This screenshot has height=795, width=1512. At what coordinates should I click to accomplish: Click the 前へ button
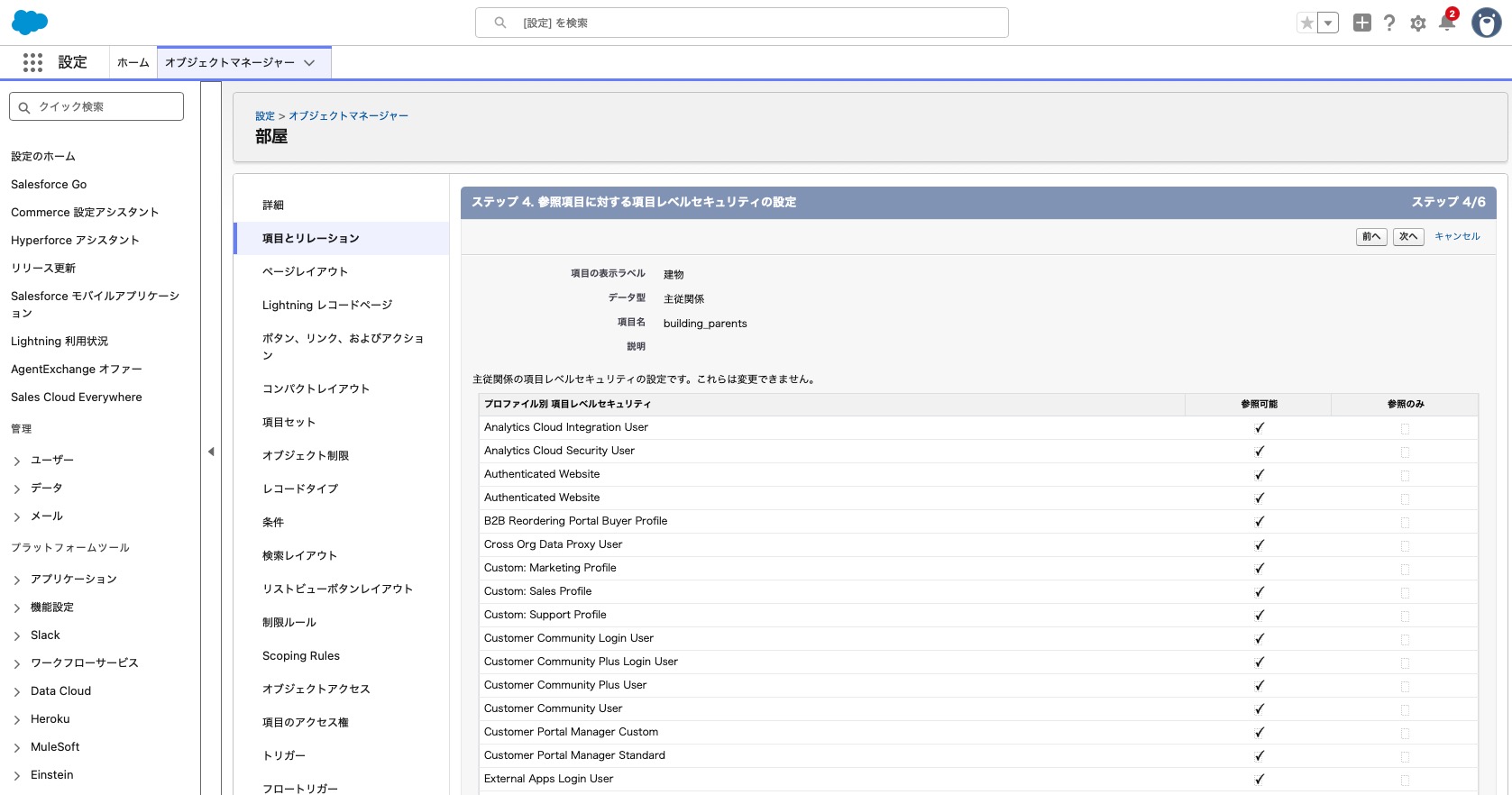(x=1371, y=236)
